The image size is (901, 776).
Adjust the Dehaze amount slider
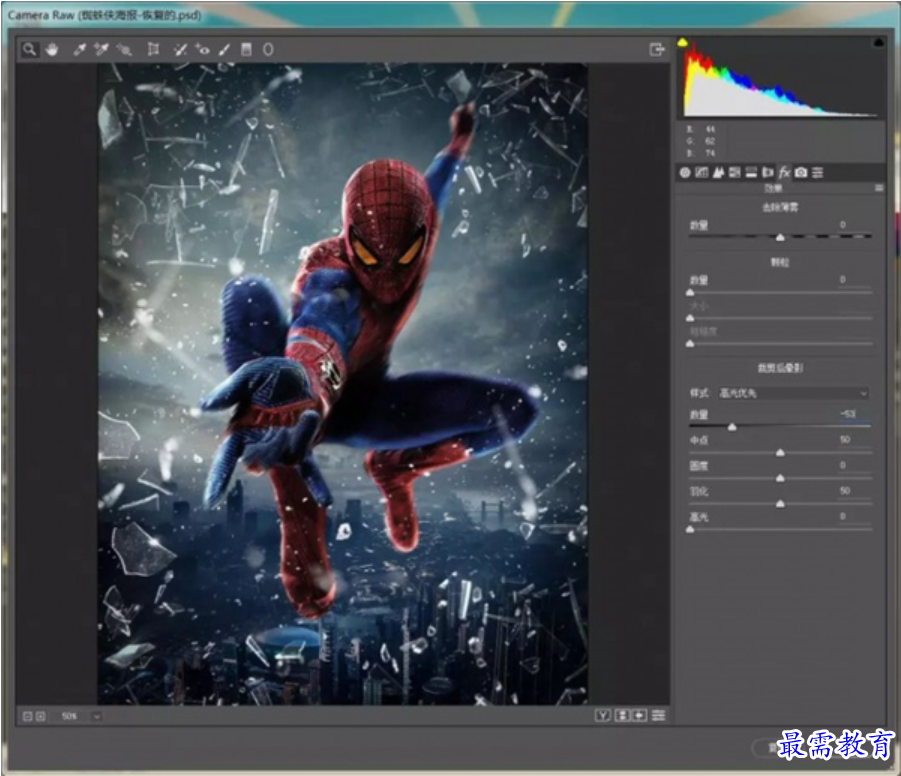780,237
